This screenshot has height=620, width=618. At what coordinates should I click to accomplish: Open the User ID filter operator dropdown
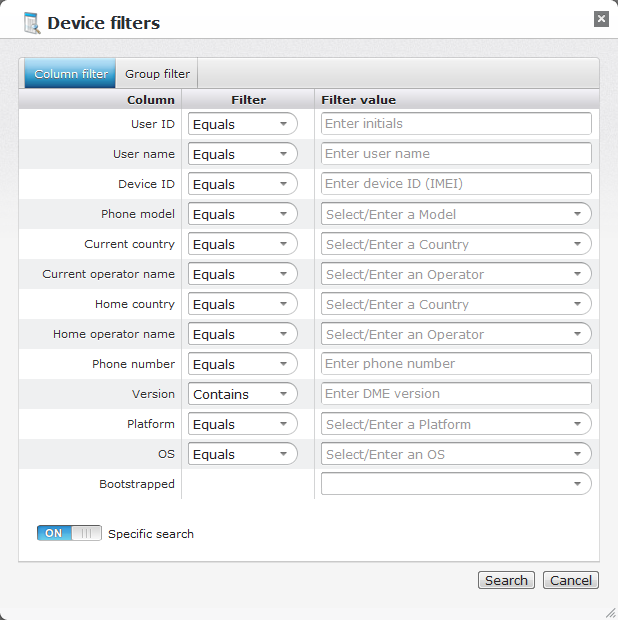(243, 124)
